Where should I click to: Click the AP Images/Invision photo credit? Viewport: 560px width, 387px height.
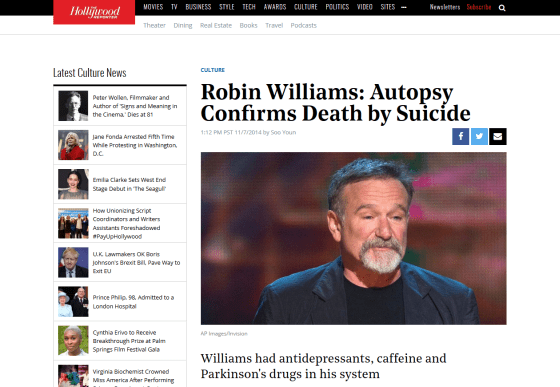[x=224, y=334]
